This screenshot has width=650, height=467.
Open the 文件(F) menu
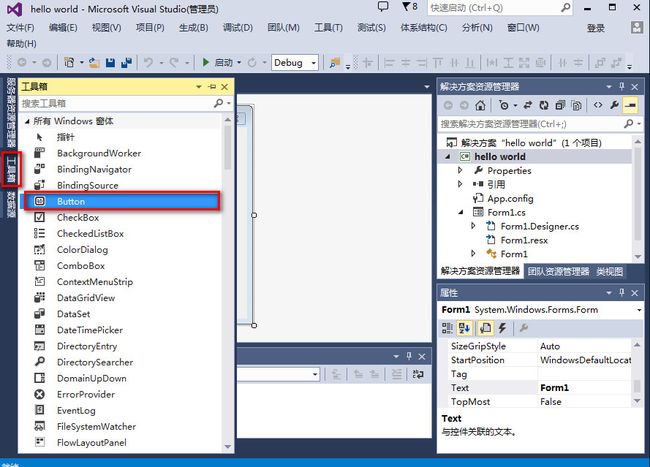click(x=20, y=28)
